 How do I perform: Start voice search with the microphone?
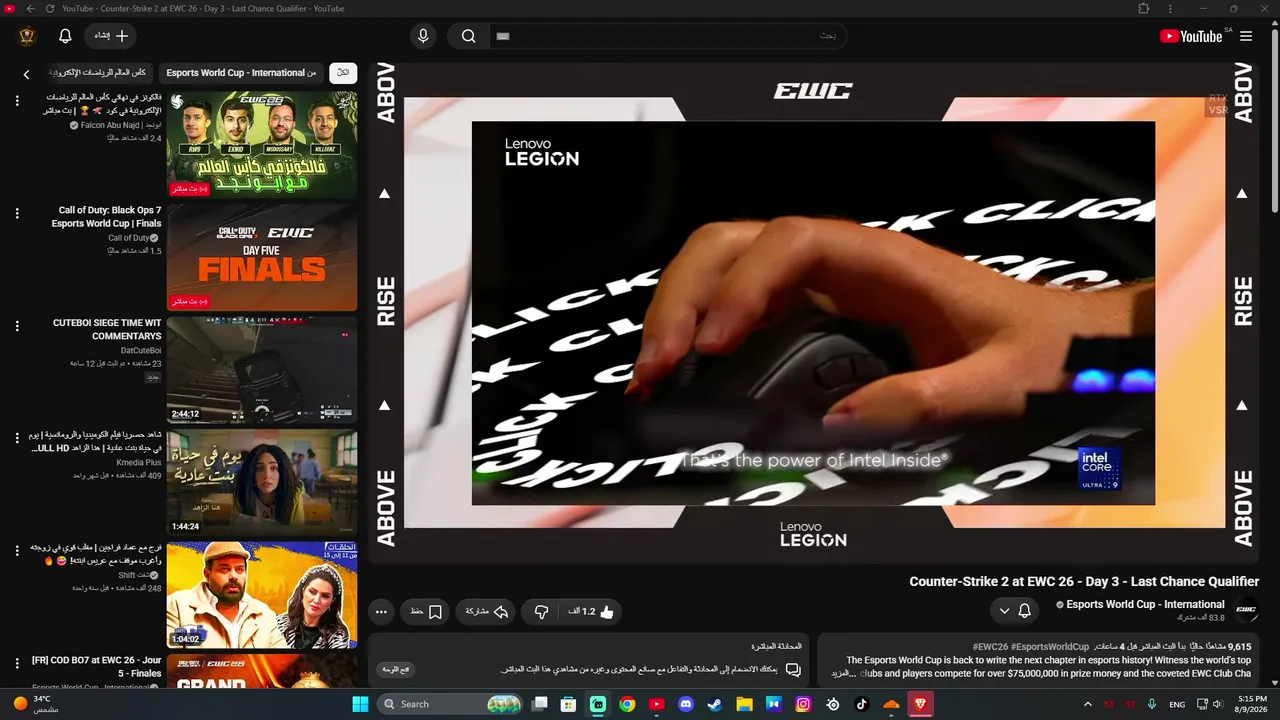coord(423,36)
